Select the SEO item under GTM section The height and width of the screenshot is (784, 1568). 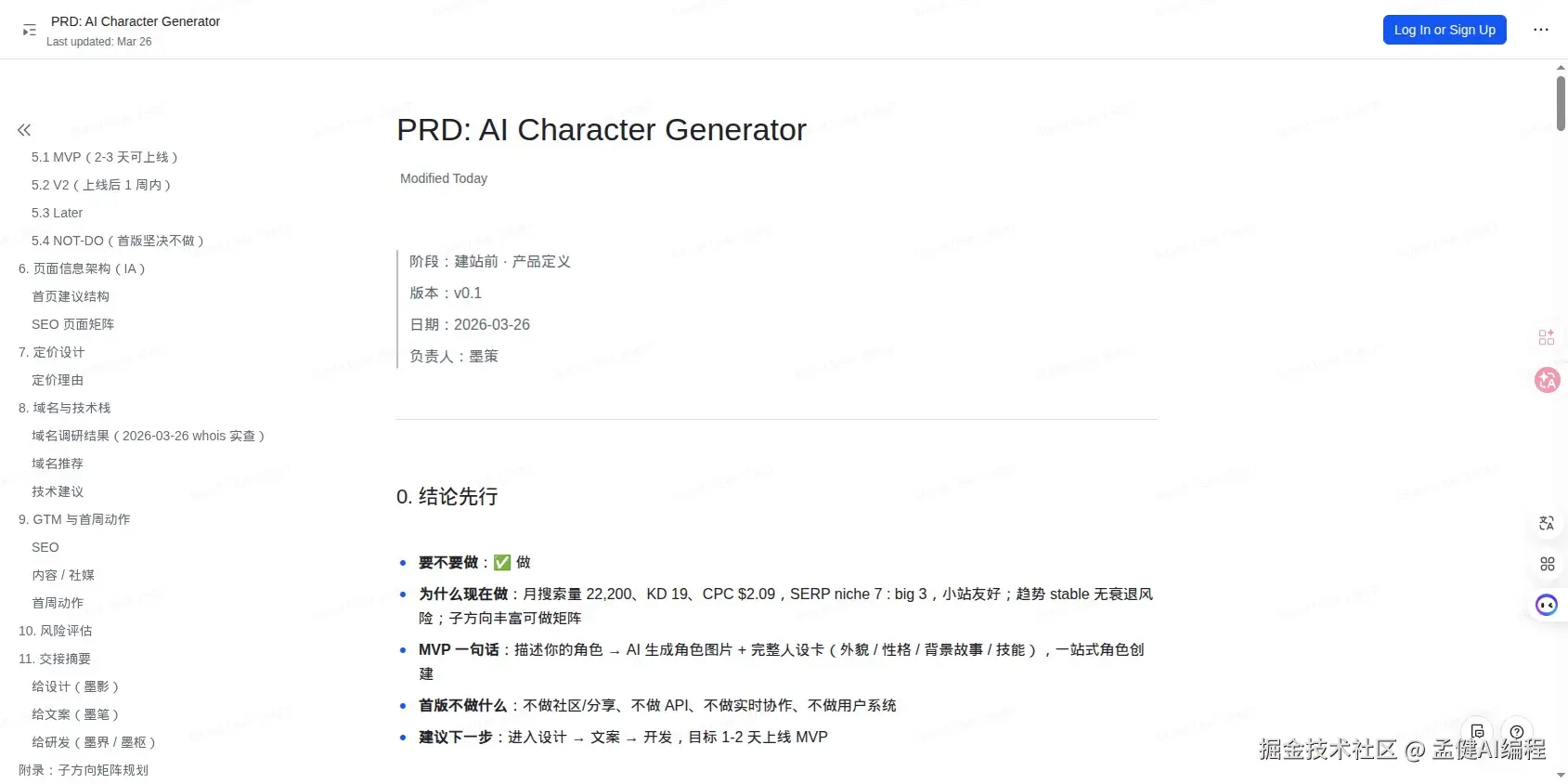(45, 547)
